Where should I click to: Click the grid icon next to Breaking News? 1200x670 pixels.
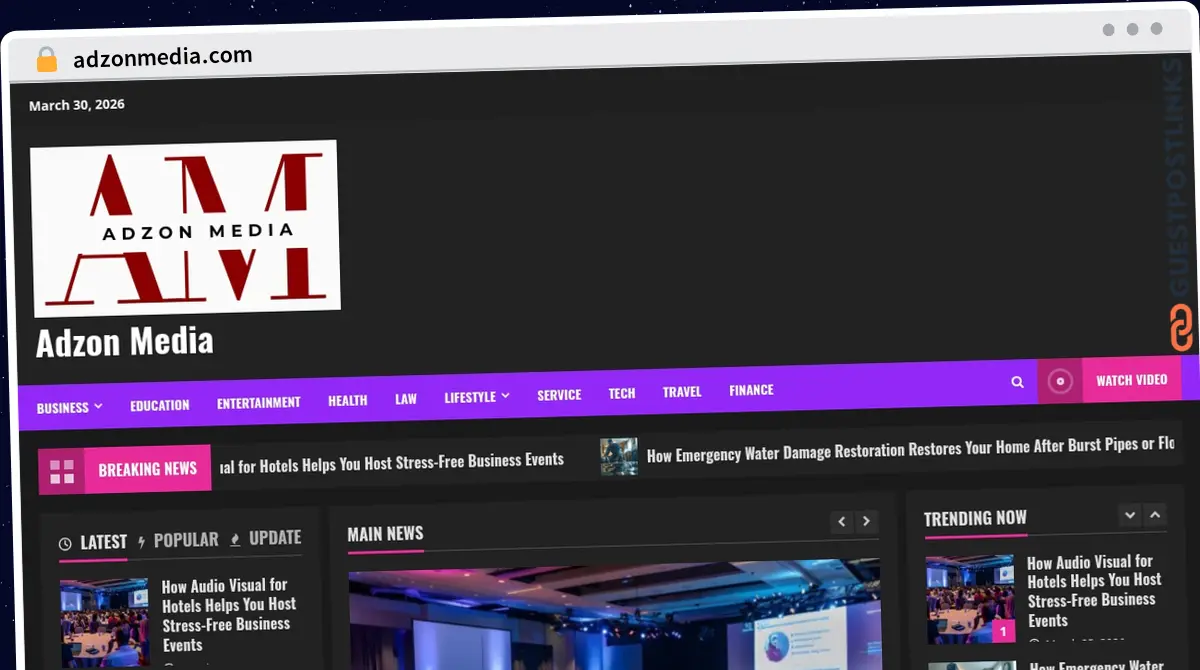pos(62,469)
